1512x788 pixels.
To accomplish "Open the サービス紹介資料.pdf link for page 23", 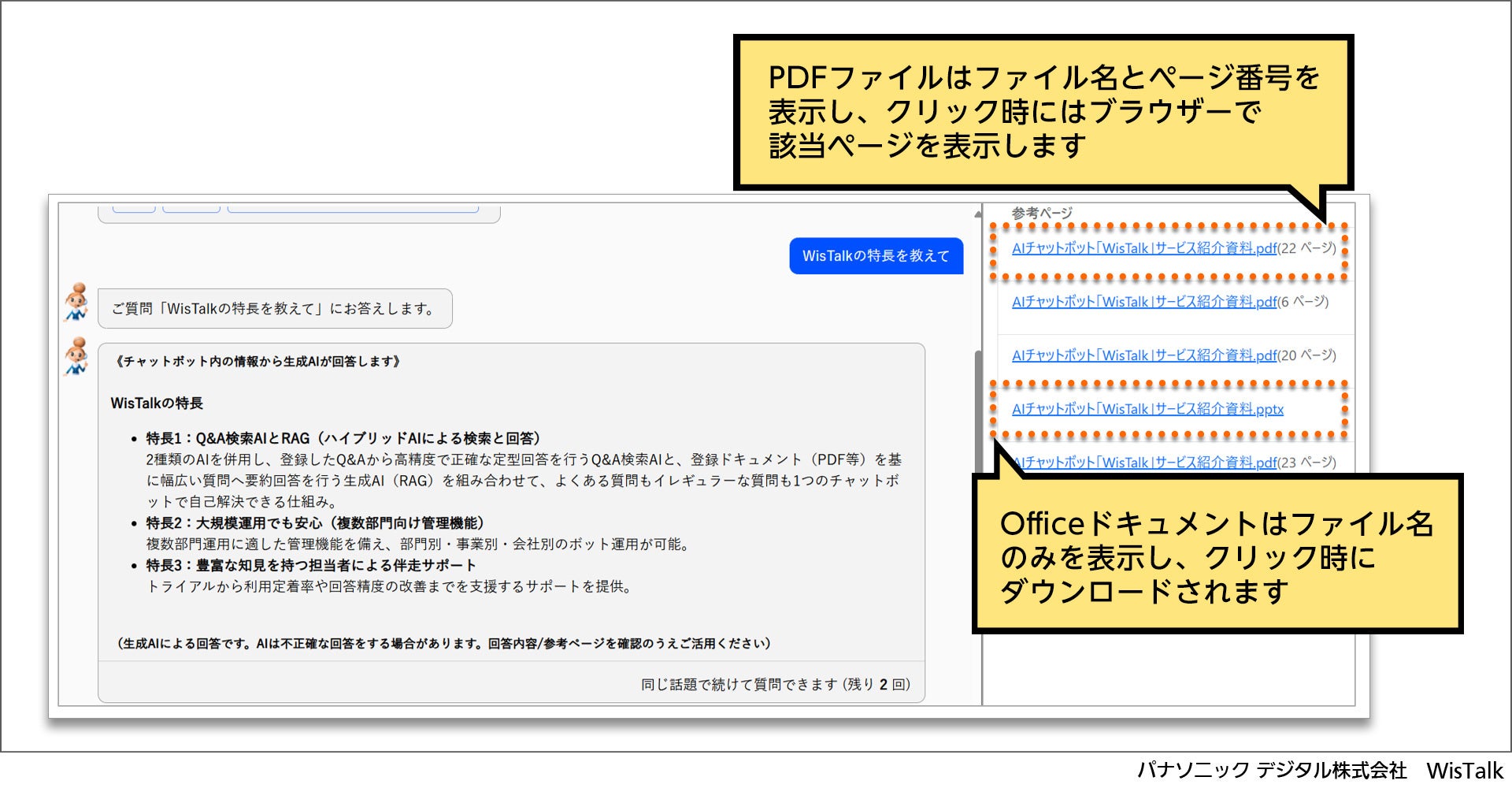I will tap(1144, 463).
